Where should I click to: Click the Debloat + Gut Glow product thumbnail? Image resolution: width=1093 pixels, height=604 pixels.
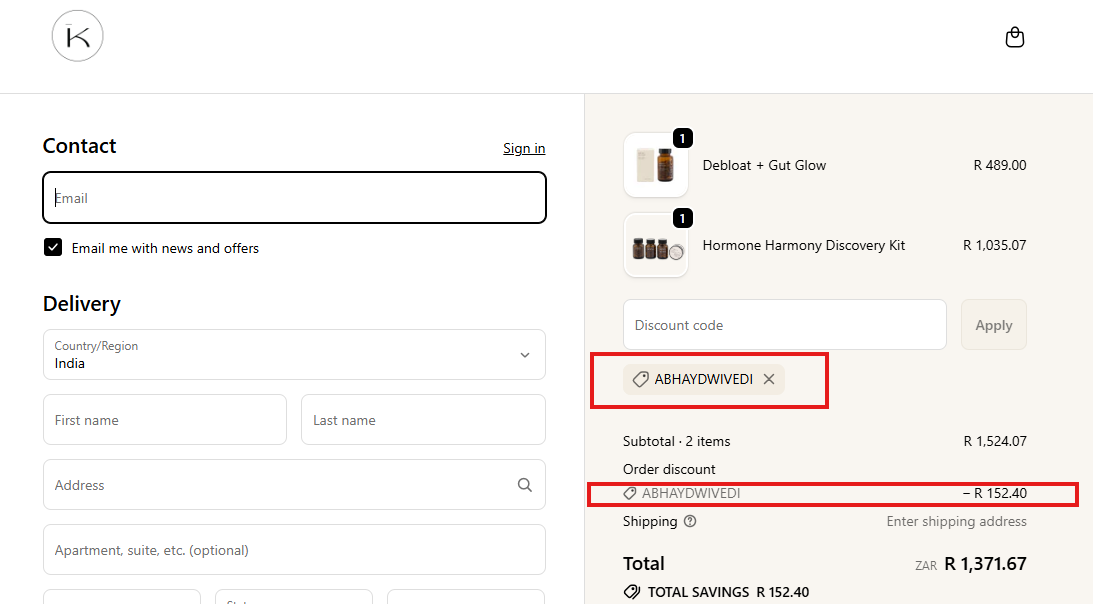click(x=656, y=165)
